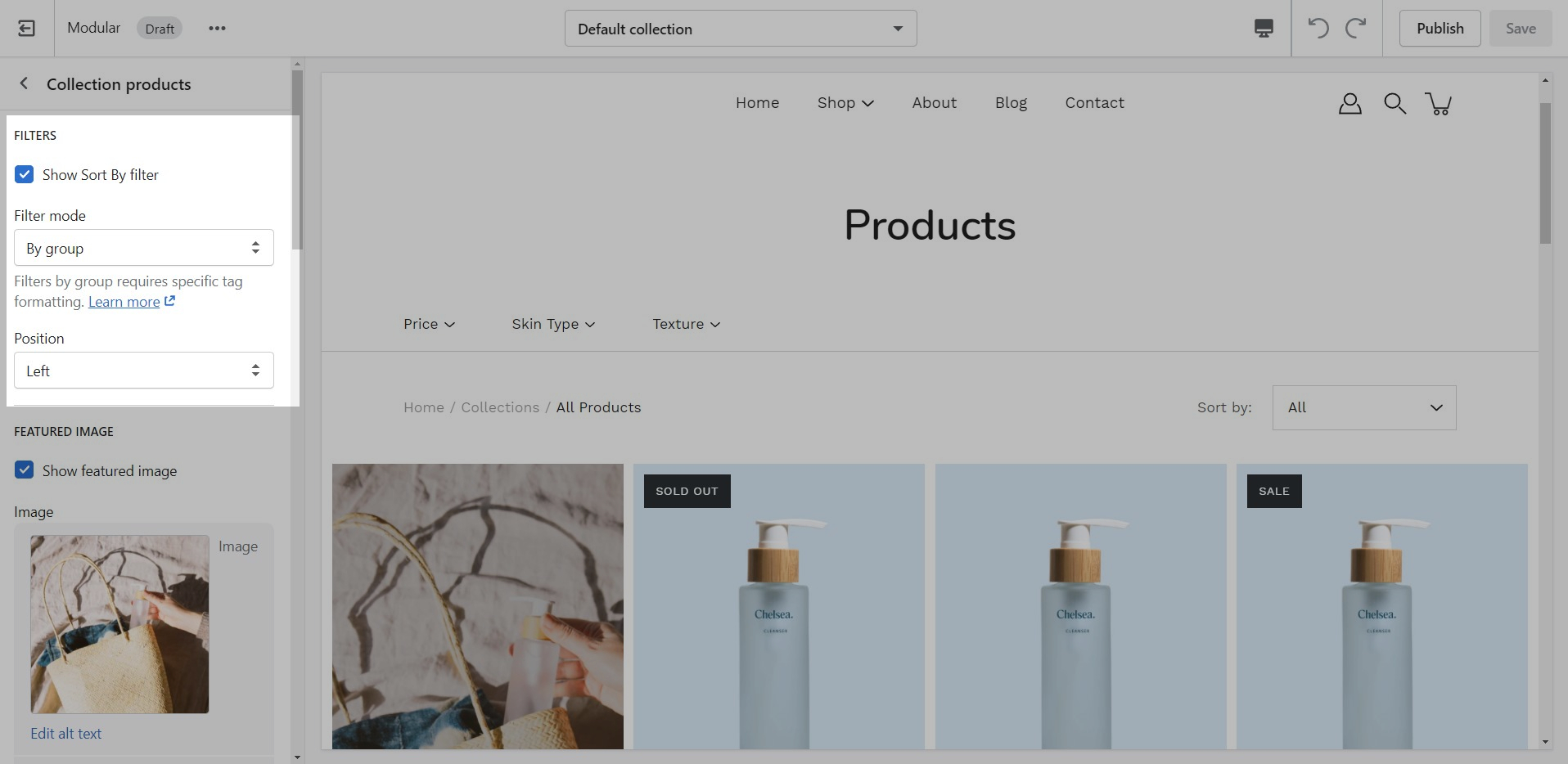
Task: Toggle Show Sort By filter checkbox
Action: pos(25,174)
